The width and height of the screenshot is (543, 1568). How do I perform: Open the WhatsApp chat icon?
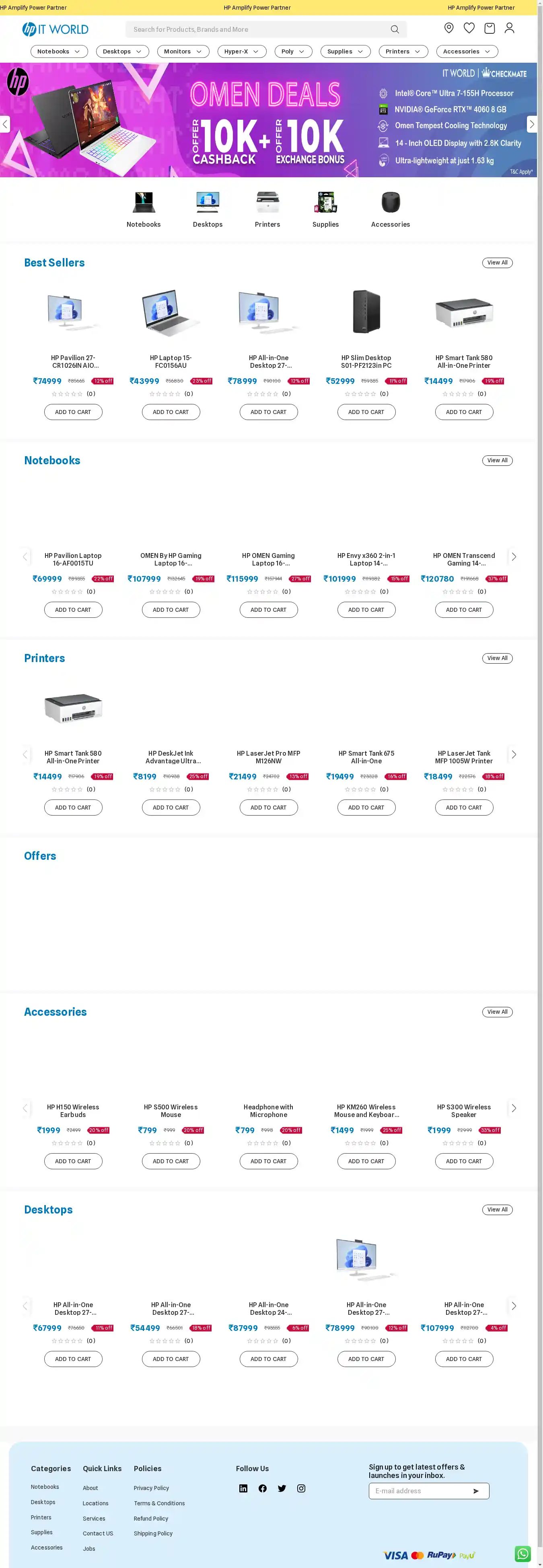[x=522, y=1554]
